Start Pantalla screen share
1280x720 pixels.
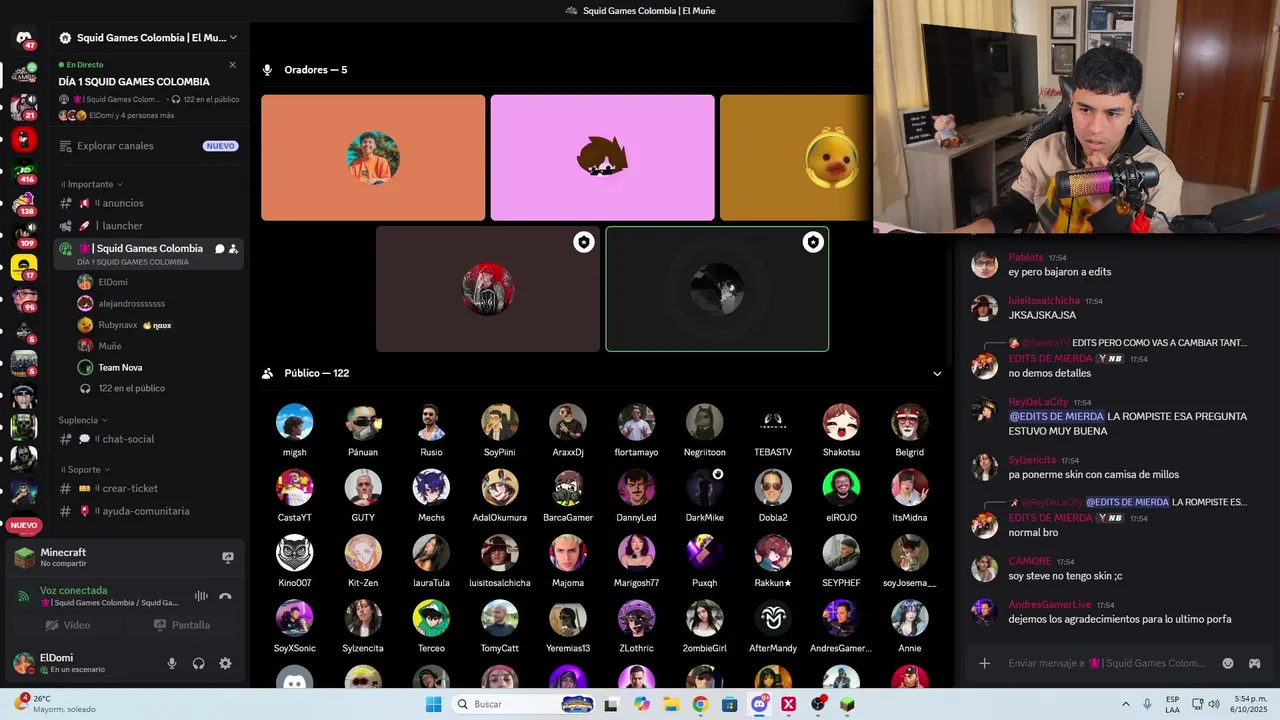click(x=181, y=625)
